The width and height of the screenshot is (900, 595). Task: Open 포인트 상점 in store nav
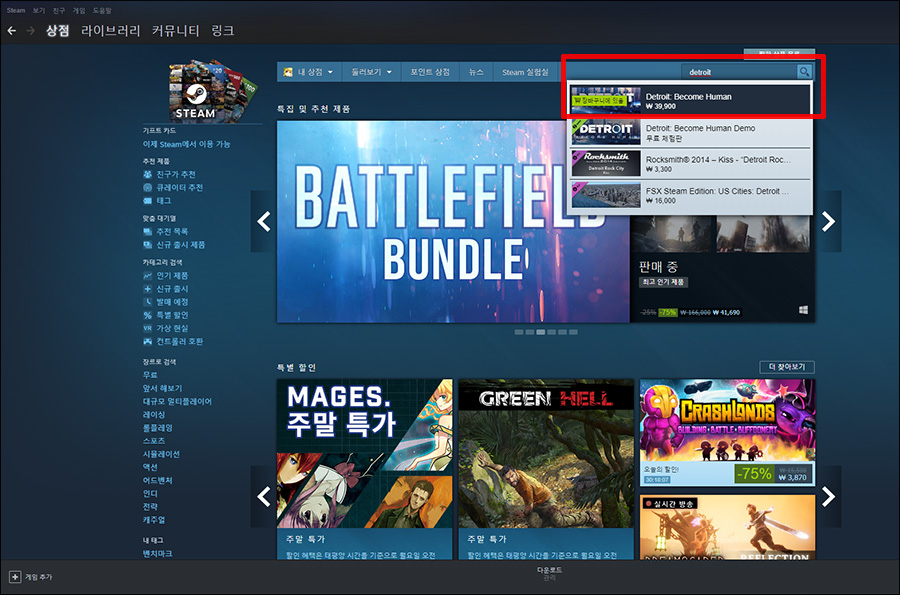(x=430, y=72)
